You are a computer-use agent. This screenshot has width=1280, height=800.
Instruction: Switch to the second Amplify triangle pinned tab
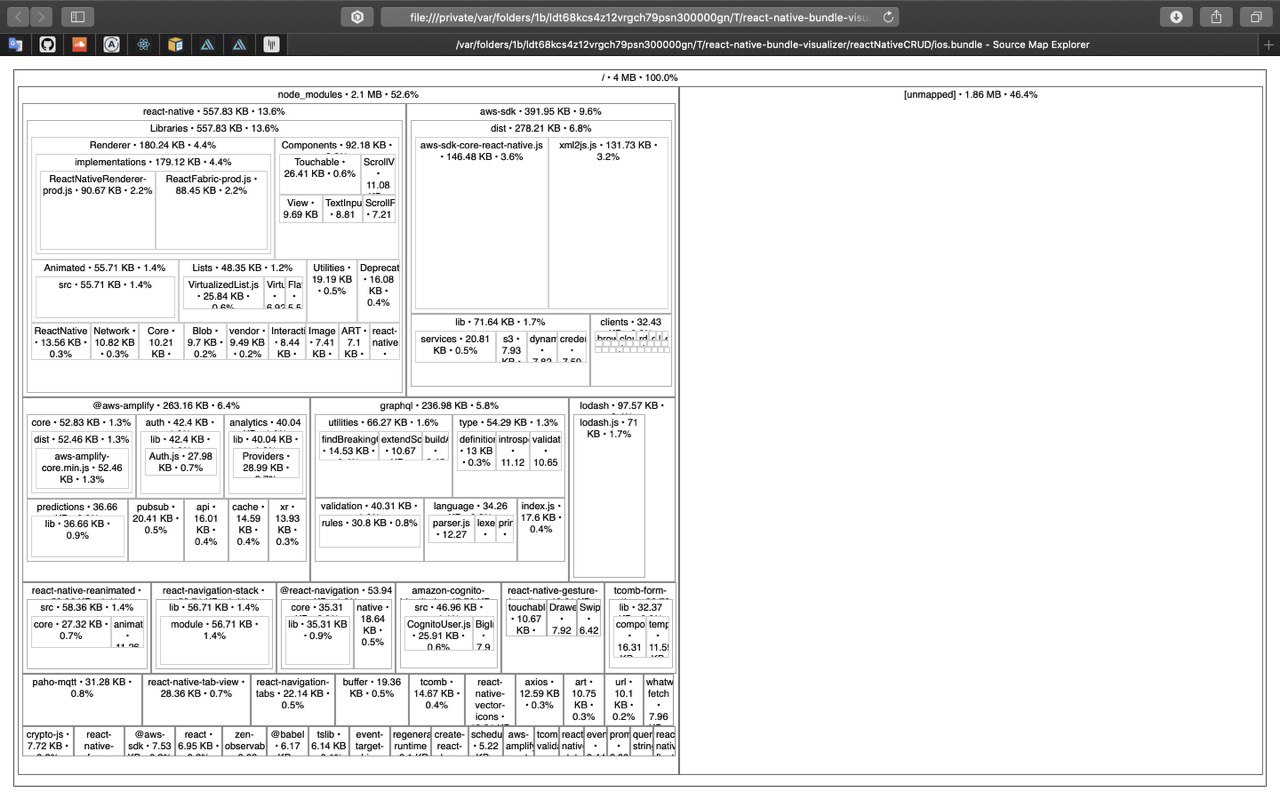239,44
